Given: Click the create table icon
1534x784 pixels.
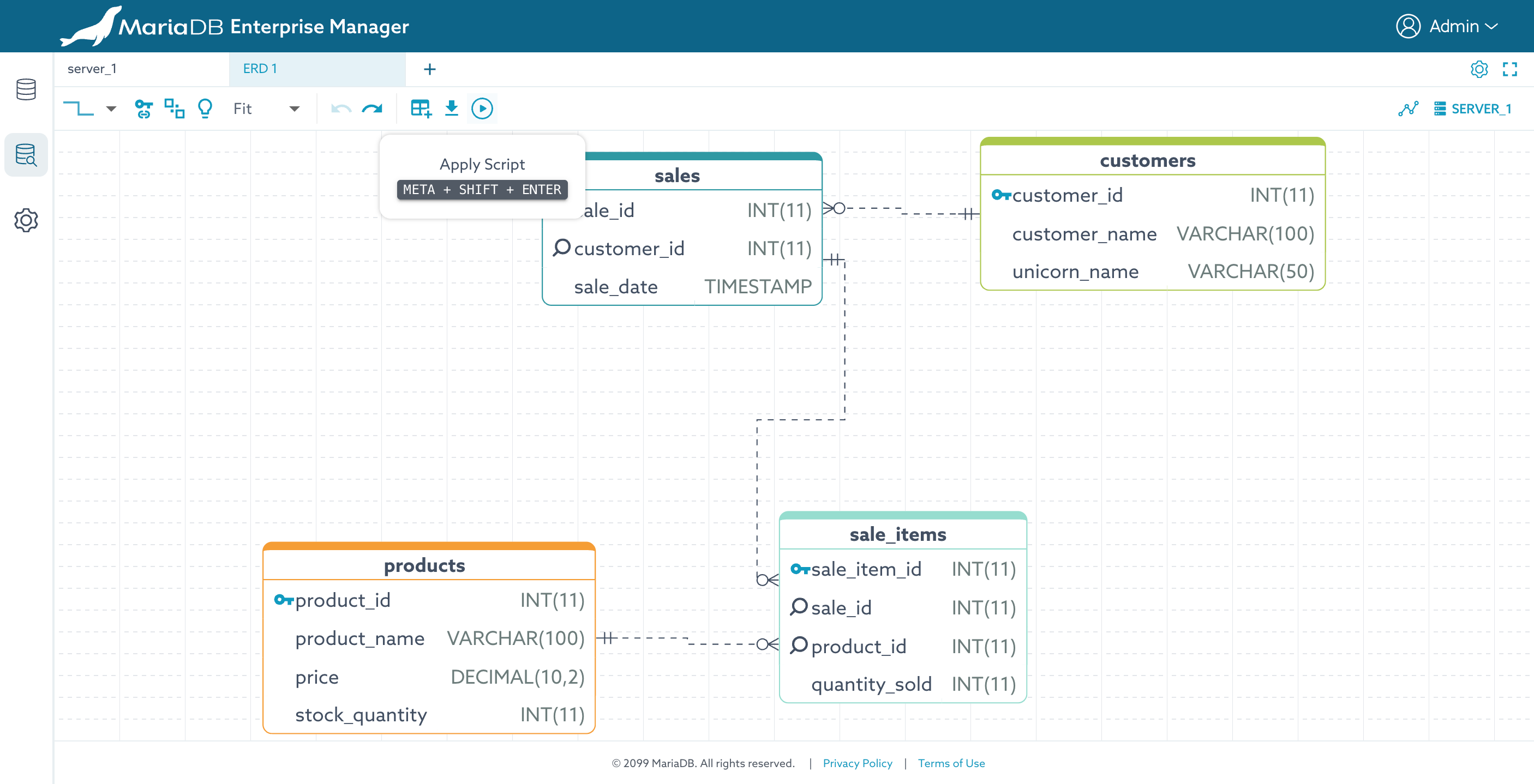Looking at the screenshot, I should tap(421, 108).
